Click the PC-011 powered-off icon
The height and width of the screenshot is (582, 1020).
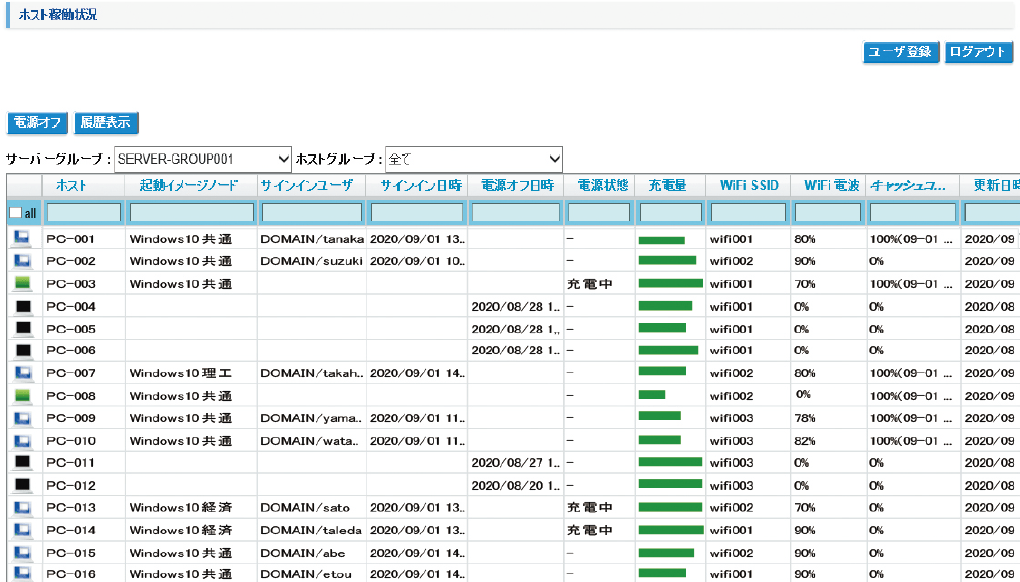tap(23, 462)
